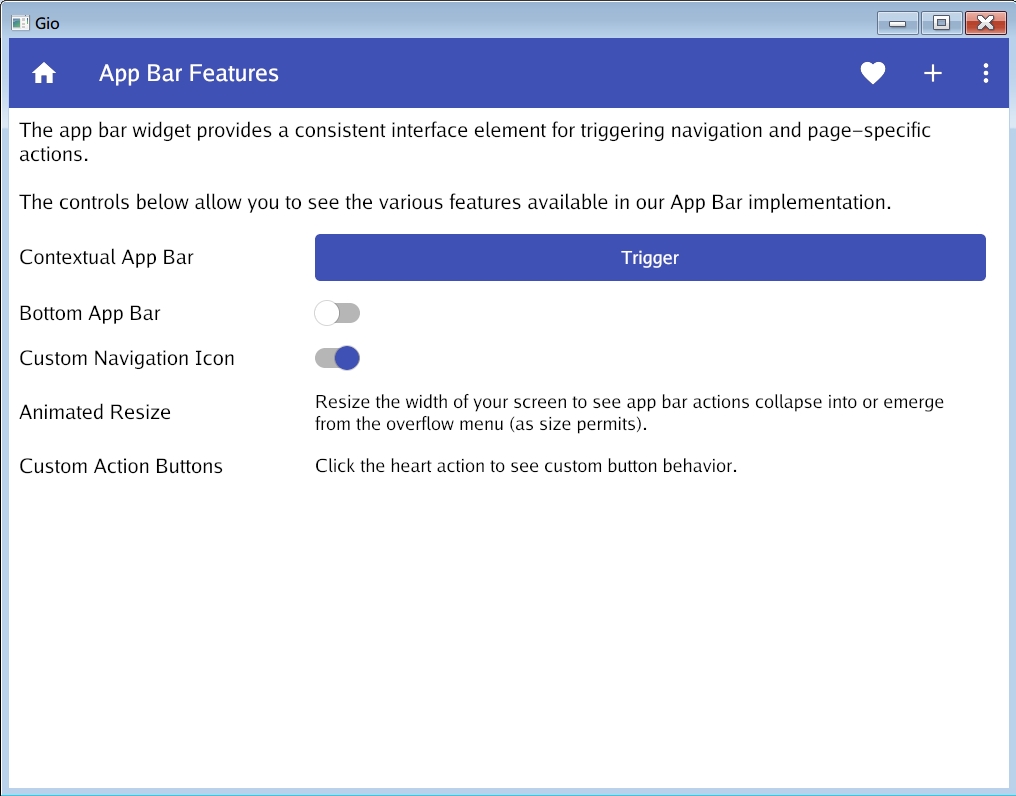
Task: Click the "Contextual App Bar" label
Action: [x=107, y=257]
